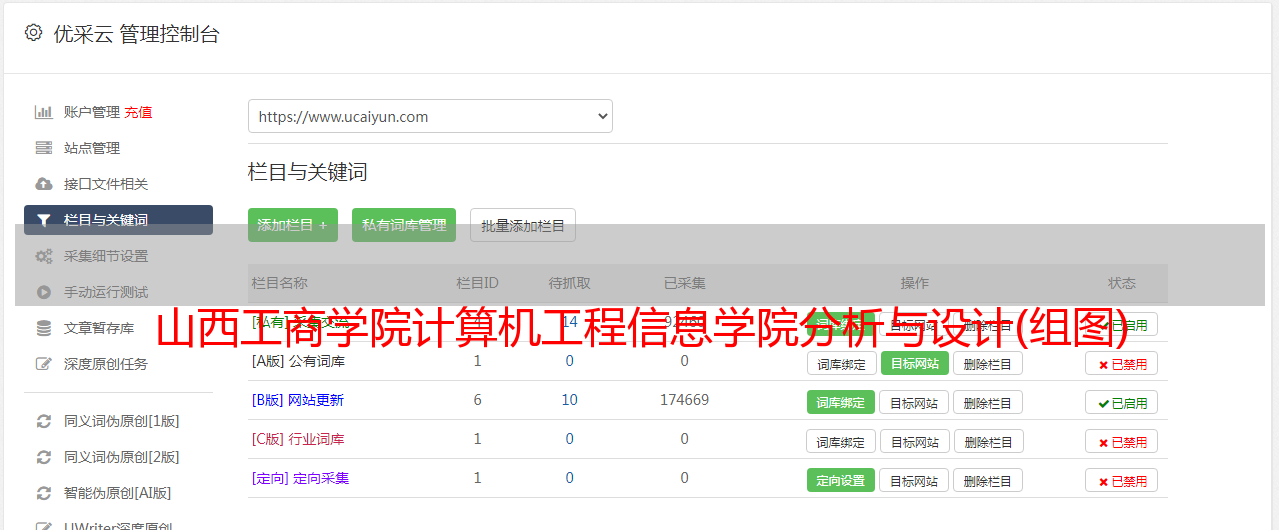The image size is (1279, 530).
Task: Click the filter icon for 栏目与关键词
Action: coord(44,220)
